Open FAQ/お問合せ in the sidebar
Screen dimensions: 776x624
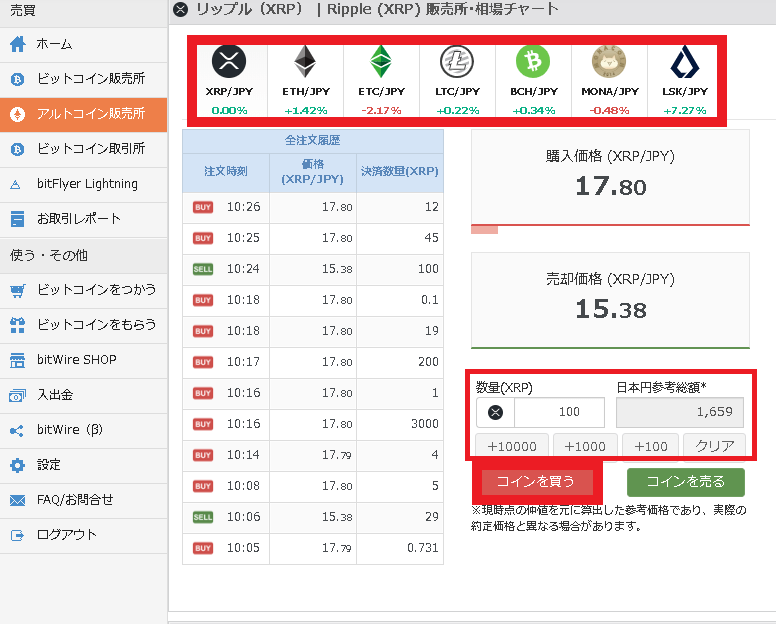point(84,500)
